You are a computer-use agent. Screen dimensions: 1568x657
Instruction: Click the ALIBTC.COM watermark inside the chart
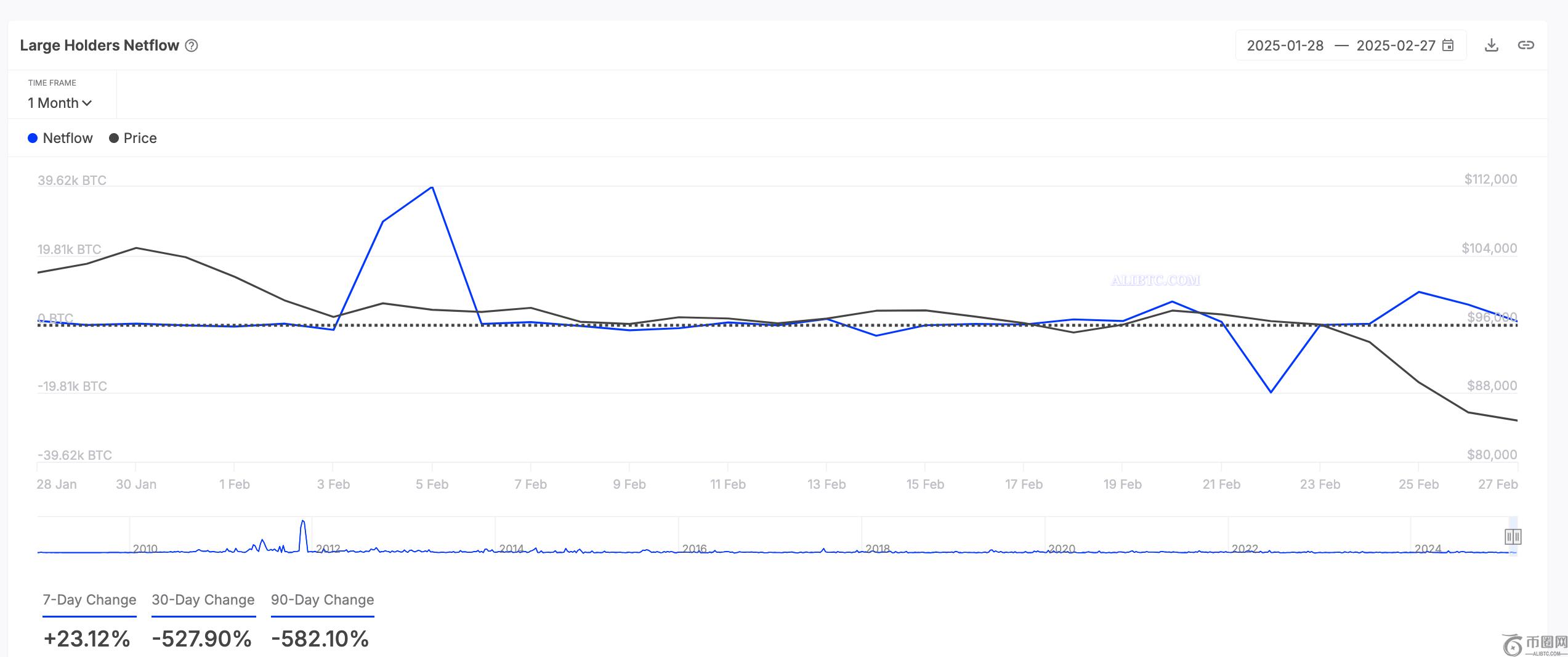coord(1155,280)
